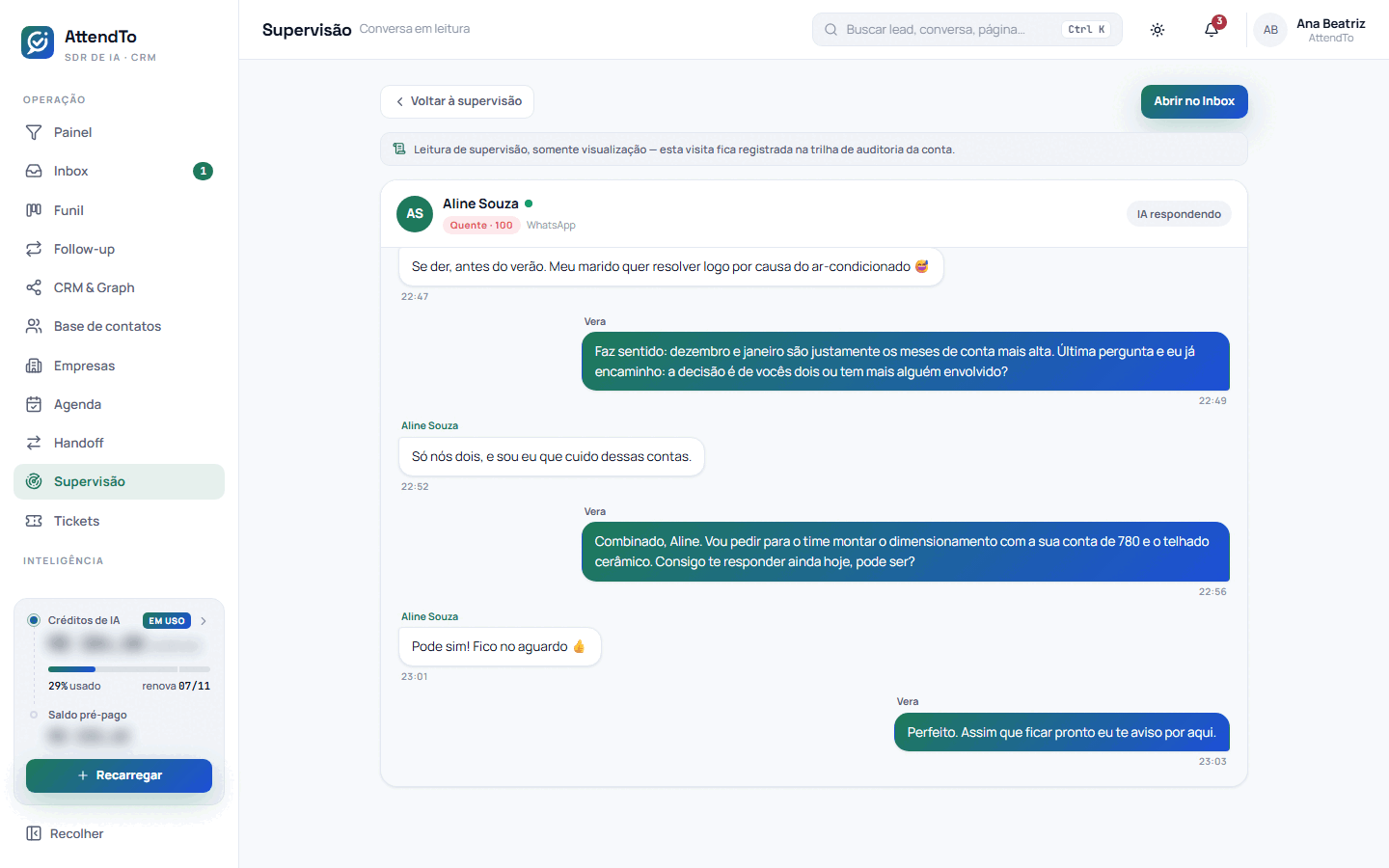
Task: Click the Ctrl K shortcut badge
Action: coord(1086,30)
